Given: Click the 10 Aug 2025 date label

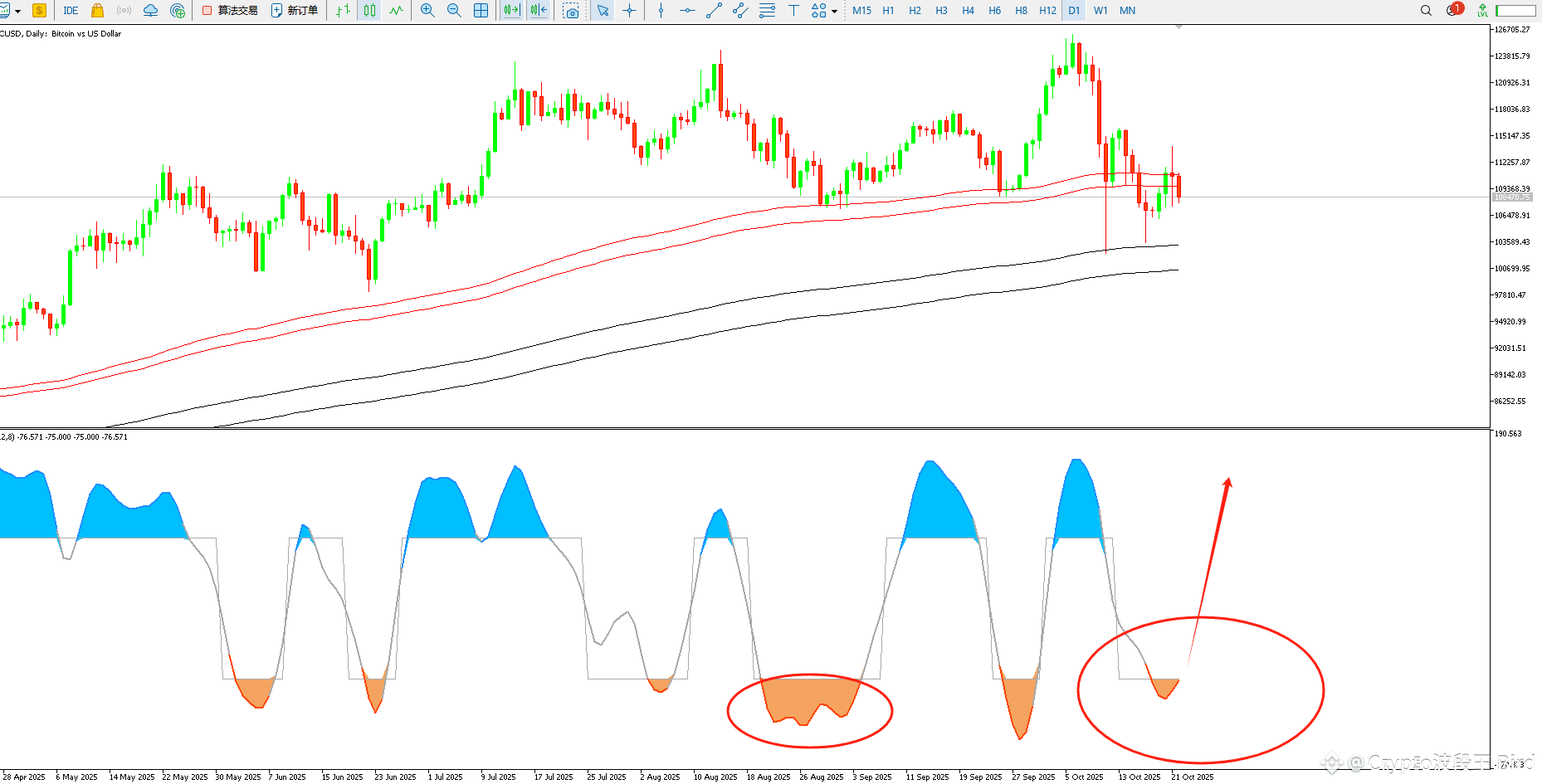Looking at the screenshot, I should (715, 777).
